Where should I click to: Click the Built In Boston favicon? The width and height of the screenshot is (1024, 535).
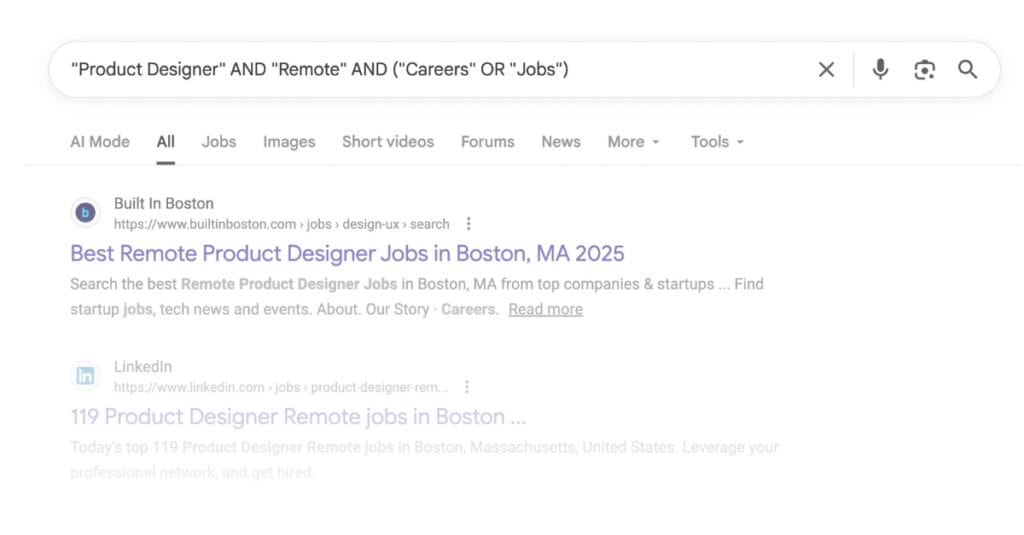86,213
